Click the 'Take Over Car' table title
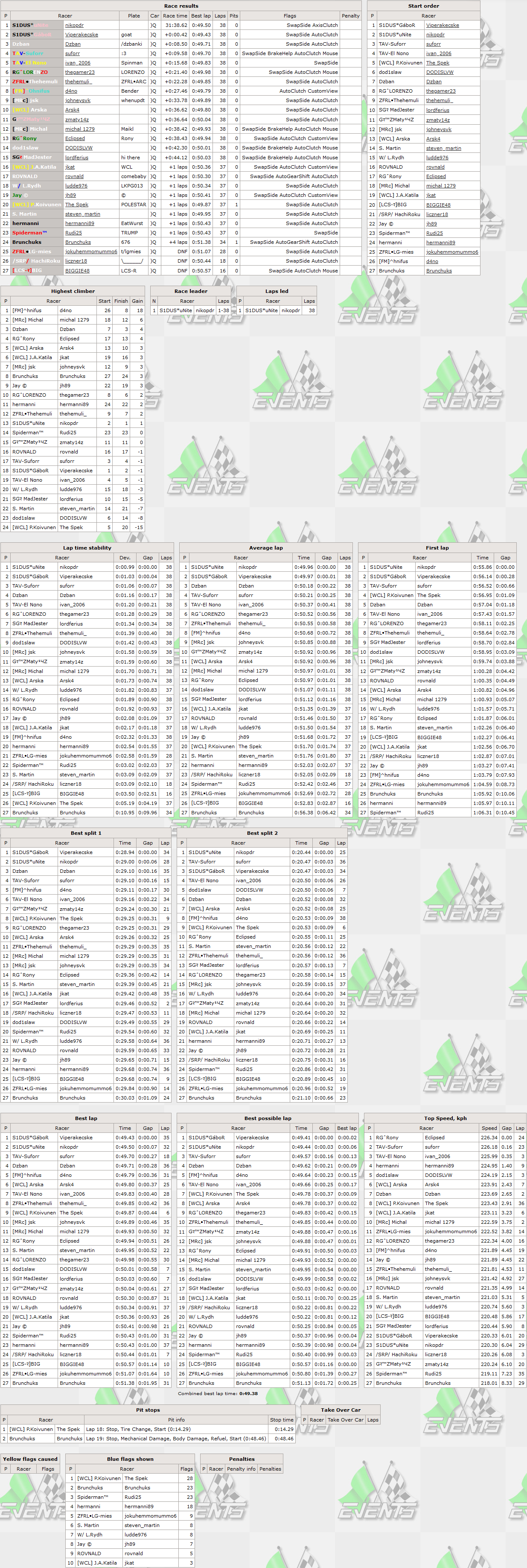Screen dimensions: 527x1568 340,1410
